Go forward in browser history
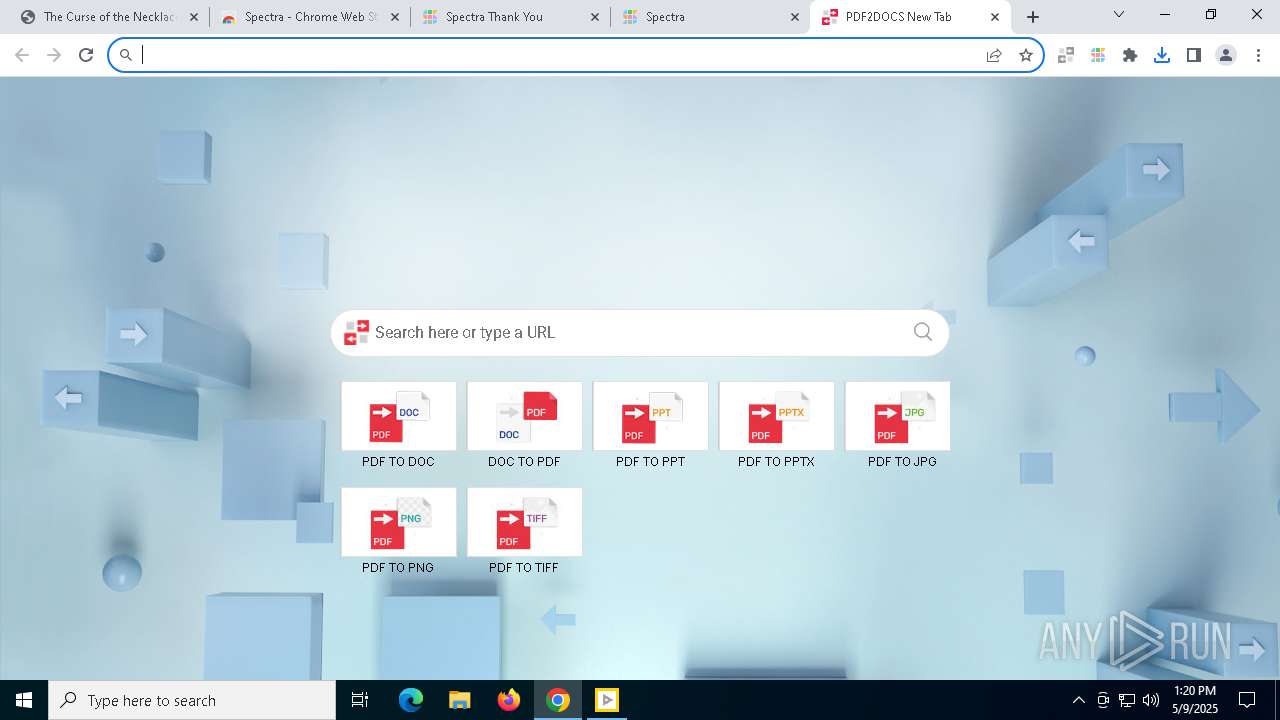This screenshot has height=720, width=1280. 54,55
